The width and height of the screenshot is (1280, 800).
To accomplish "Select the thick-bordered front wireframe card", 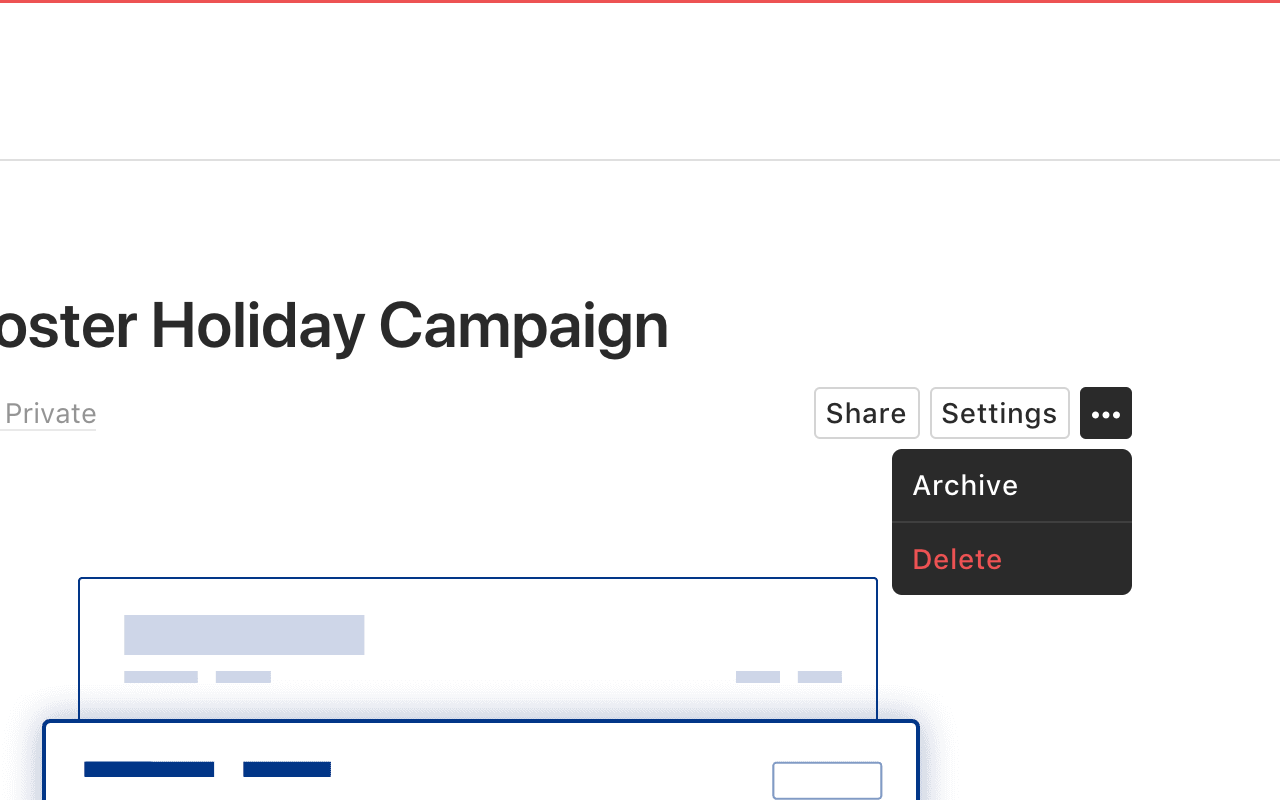I will click(x=480, y=760).
